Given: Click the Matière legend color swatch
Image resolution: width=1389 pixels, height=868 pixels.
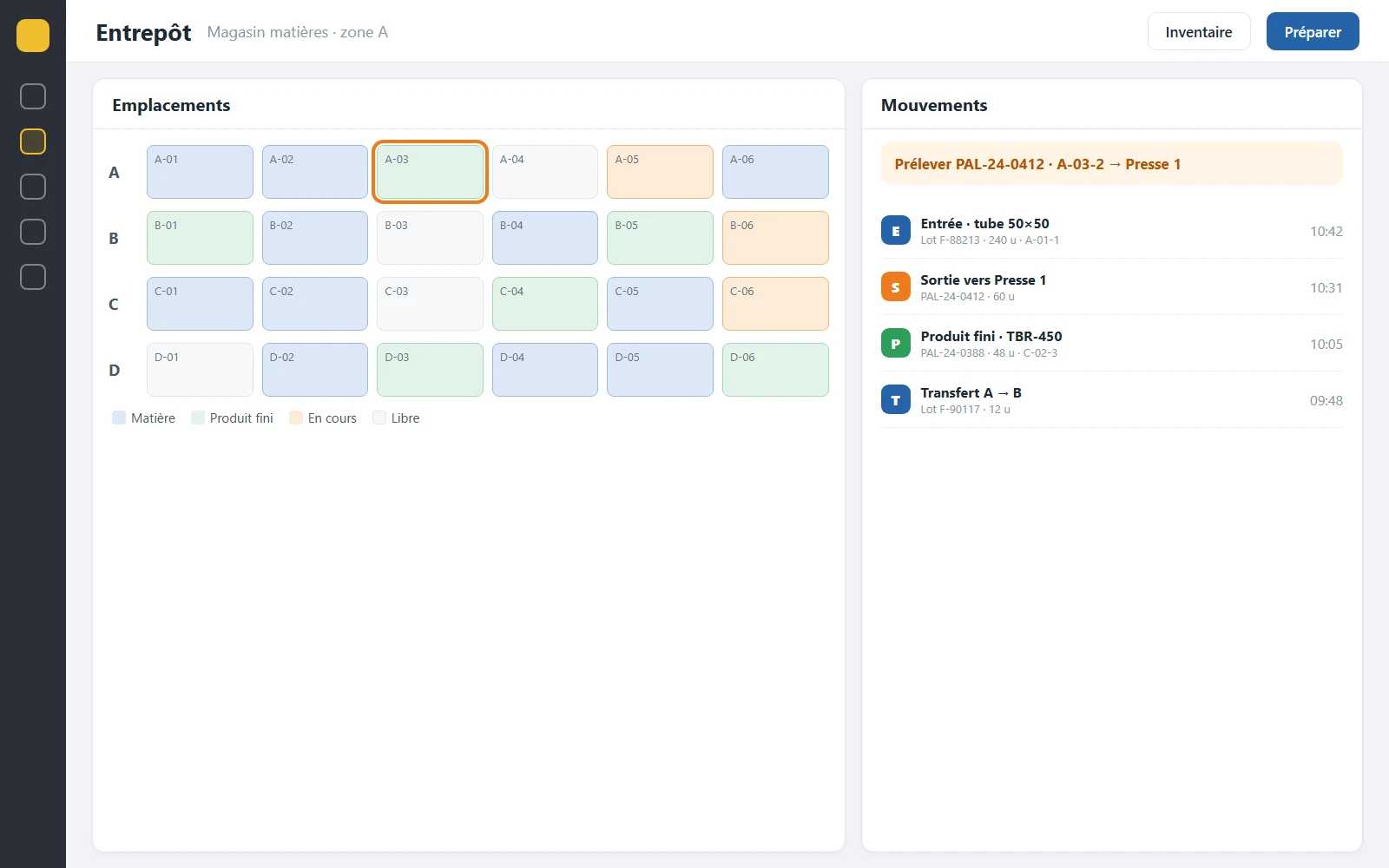Looking at the screenshot, I should 119,418.
